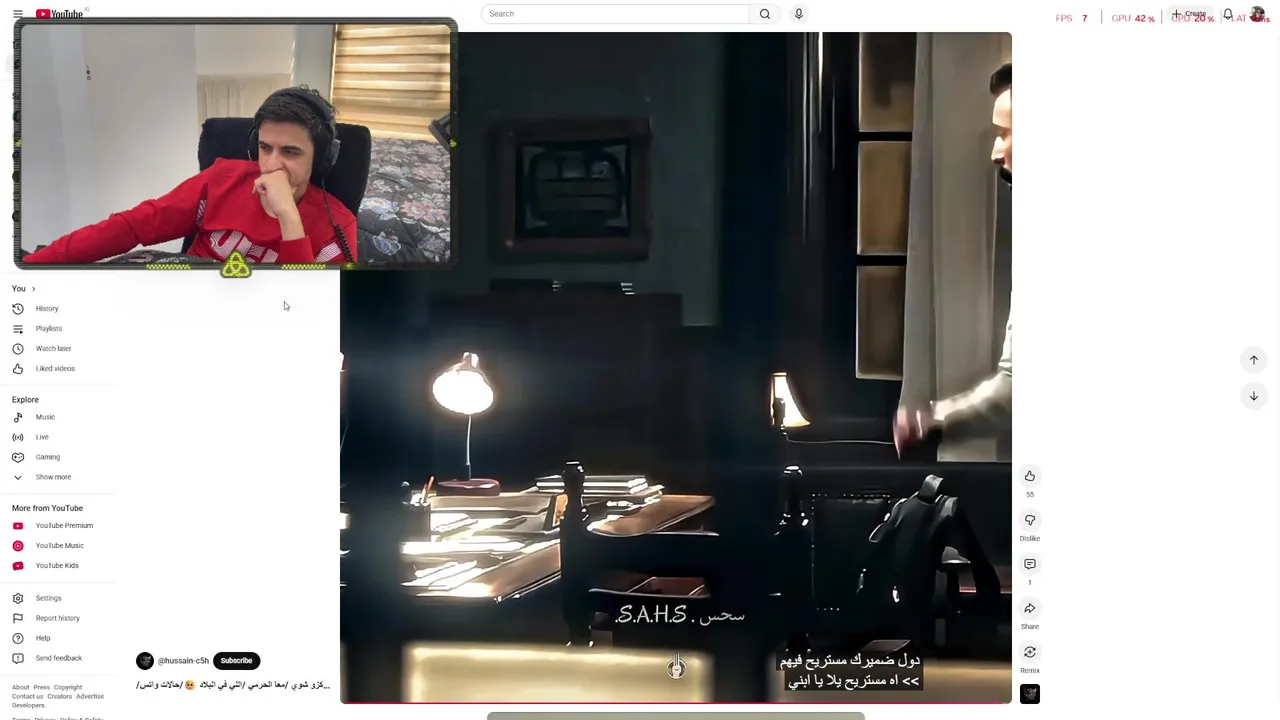Open @hussain-c5h channel avatar

[x=145, y=661]
